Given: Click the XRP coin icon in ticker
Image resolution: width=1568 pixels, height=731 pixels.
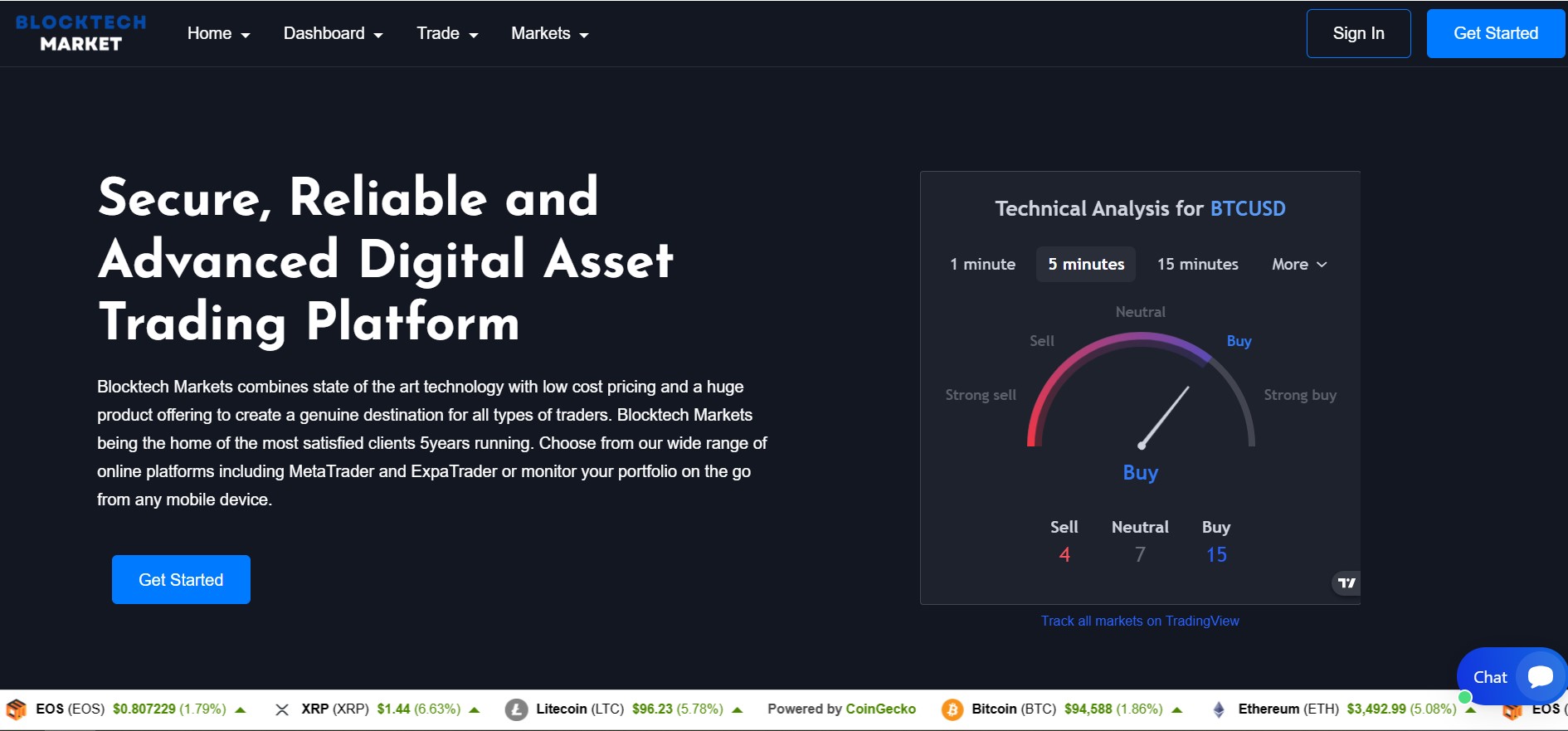Looking at the screenshot, I should pos(282,709).
